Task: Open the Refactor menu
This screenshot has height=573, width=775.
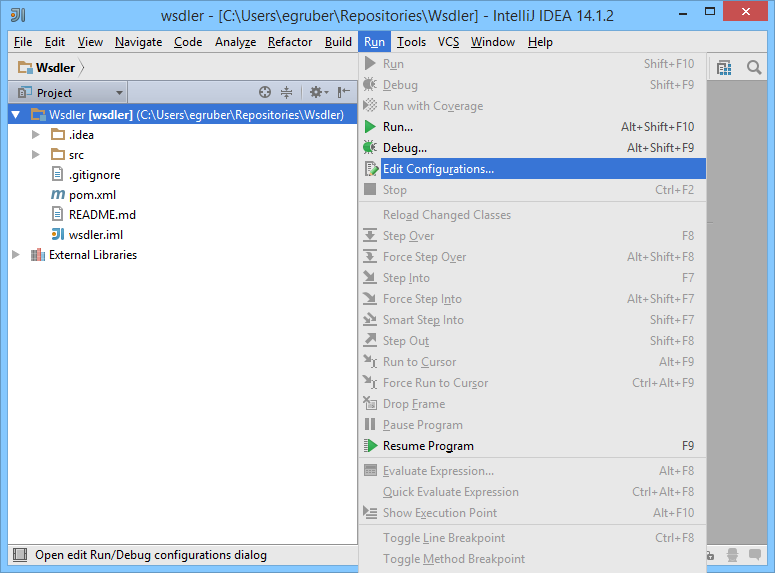Action: (290, 42)
